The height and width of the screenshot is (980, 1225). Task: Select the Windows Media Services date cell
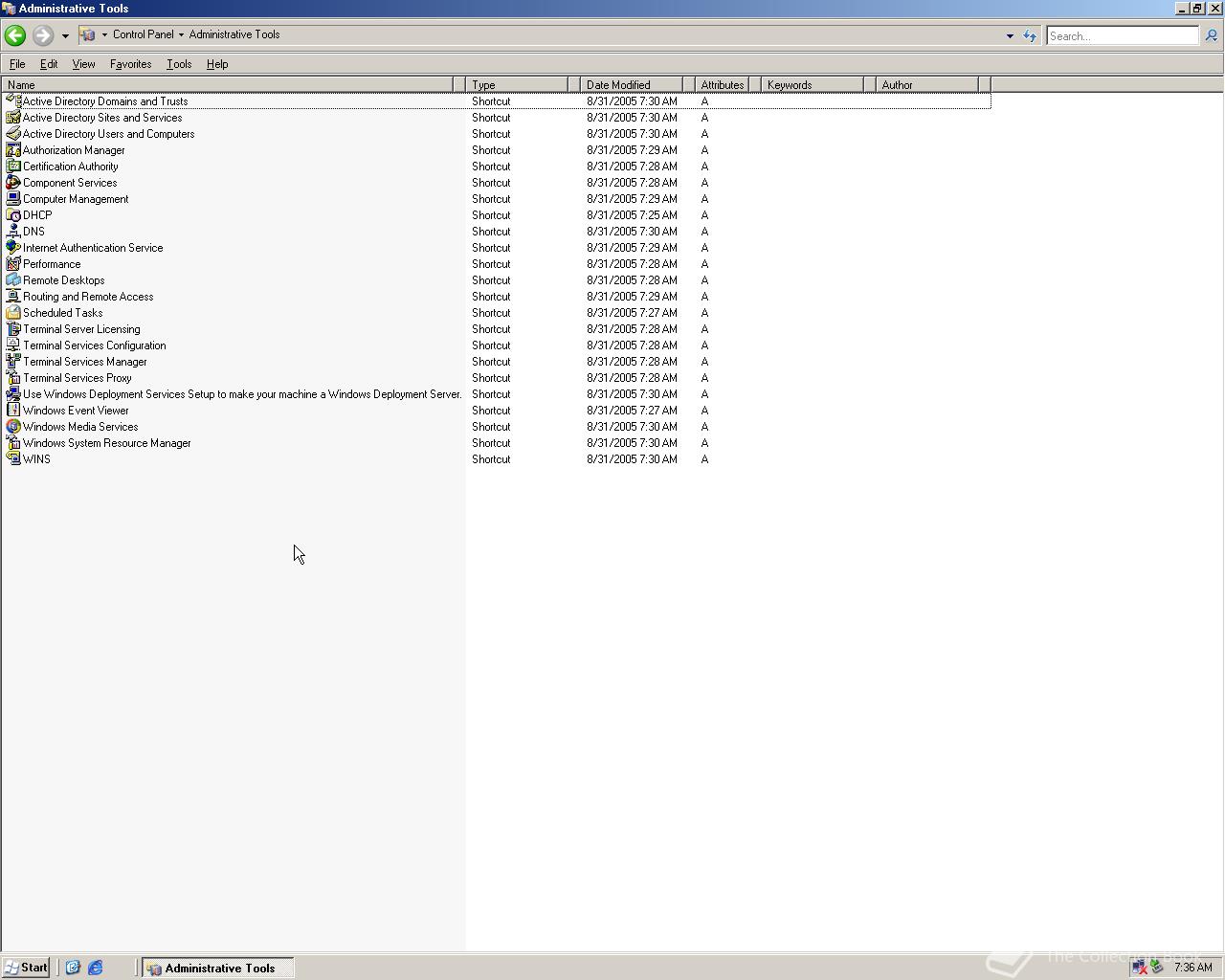[632, 427]
